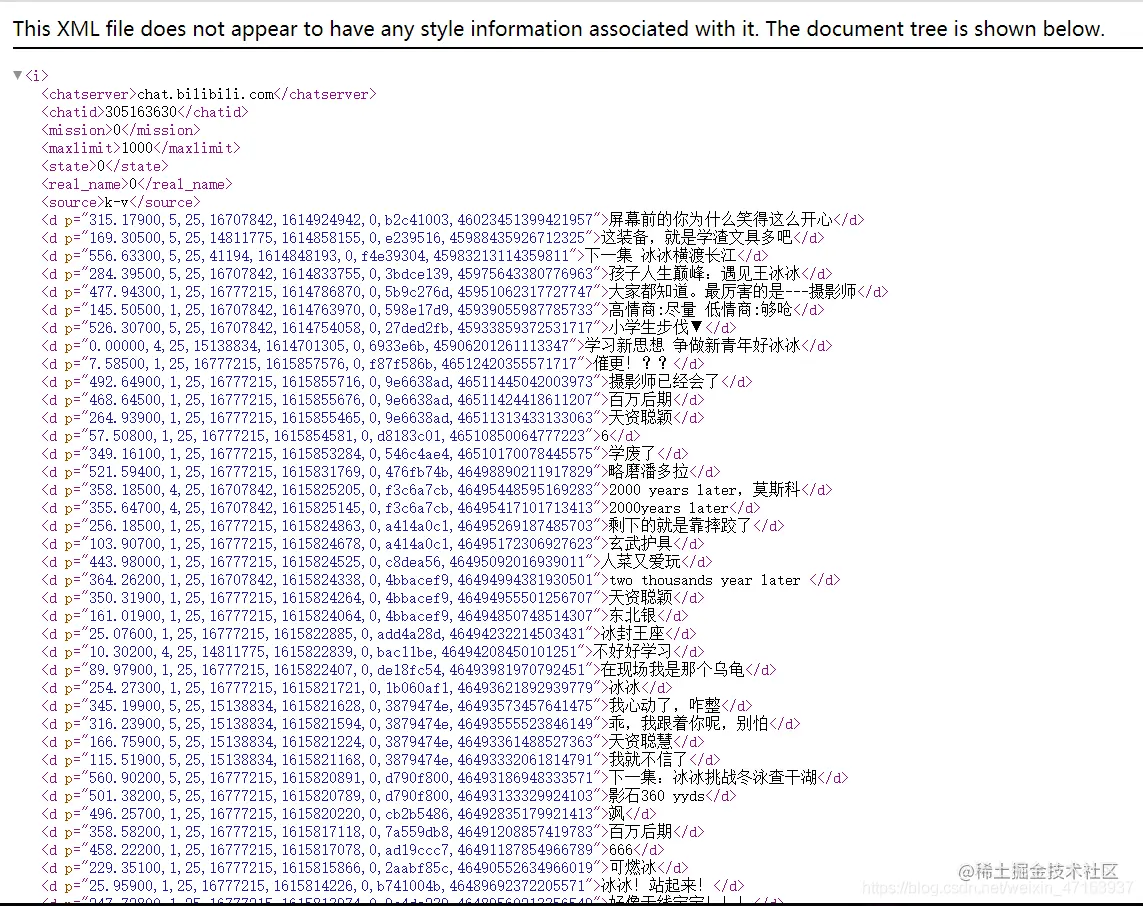Click the comment 这装备，就是学渣文具多吧
The width and height of the screenshot is (1143, 906).
[696, 238]
